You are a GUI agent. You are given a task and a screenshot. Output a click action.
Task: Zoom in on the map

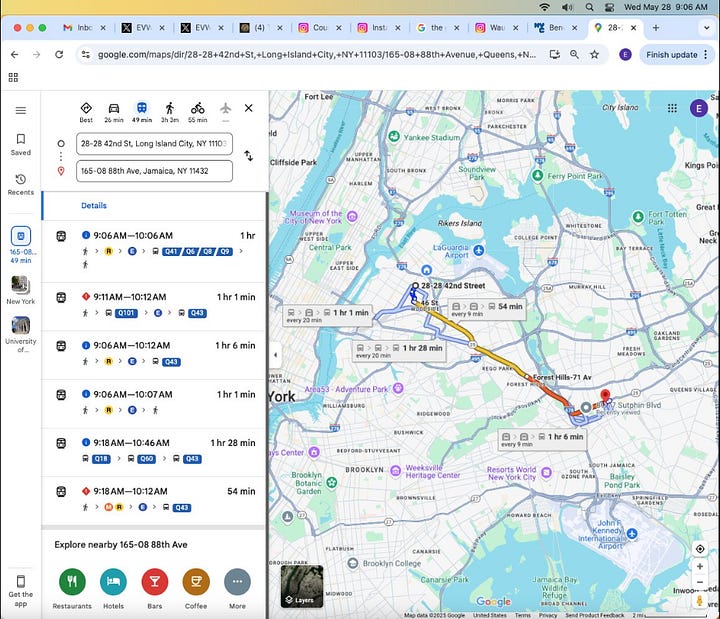pos(700,566)
